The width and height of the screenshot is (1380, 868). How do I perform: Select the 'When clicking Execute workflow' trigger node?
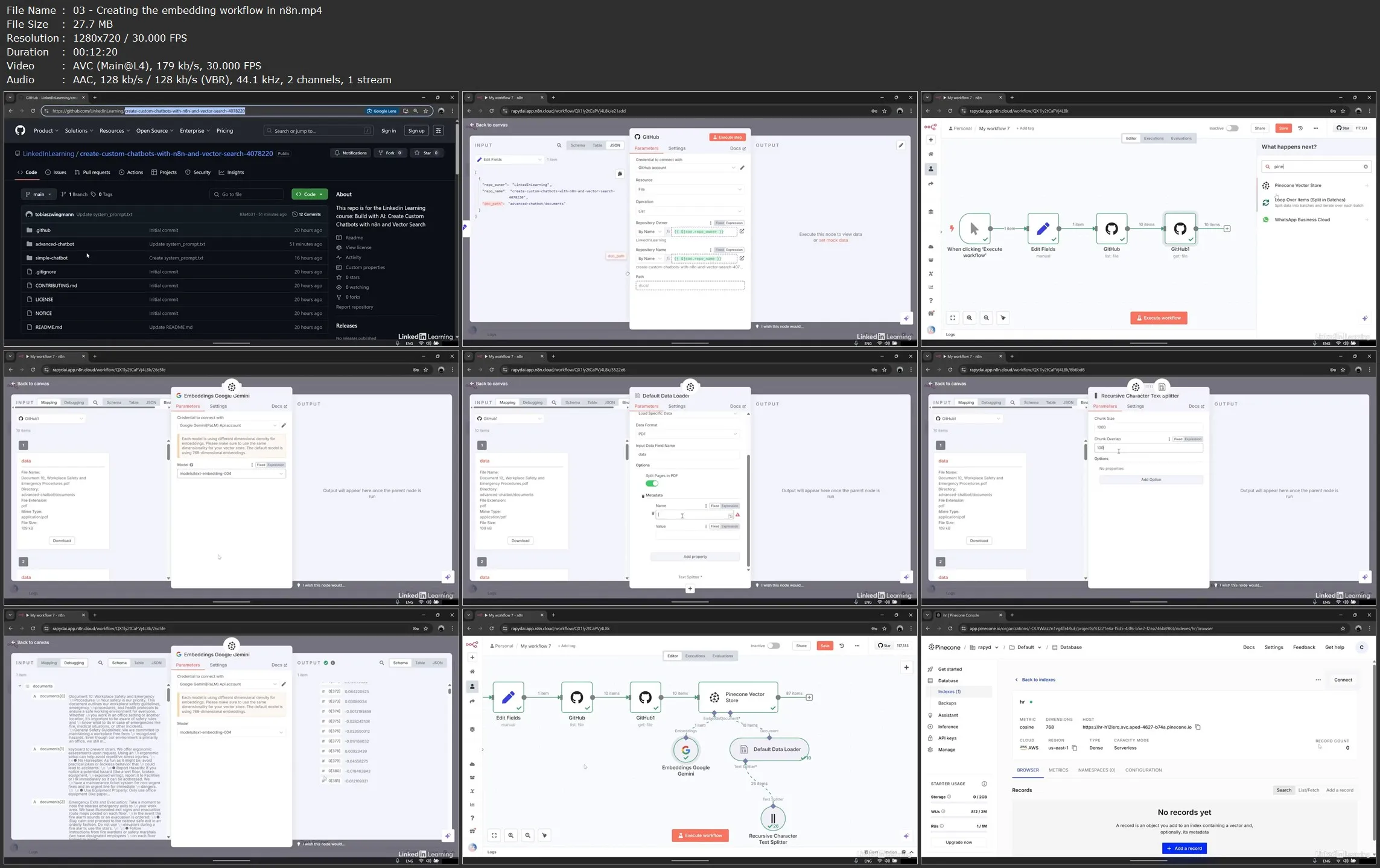click(x=974, y=229)
